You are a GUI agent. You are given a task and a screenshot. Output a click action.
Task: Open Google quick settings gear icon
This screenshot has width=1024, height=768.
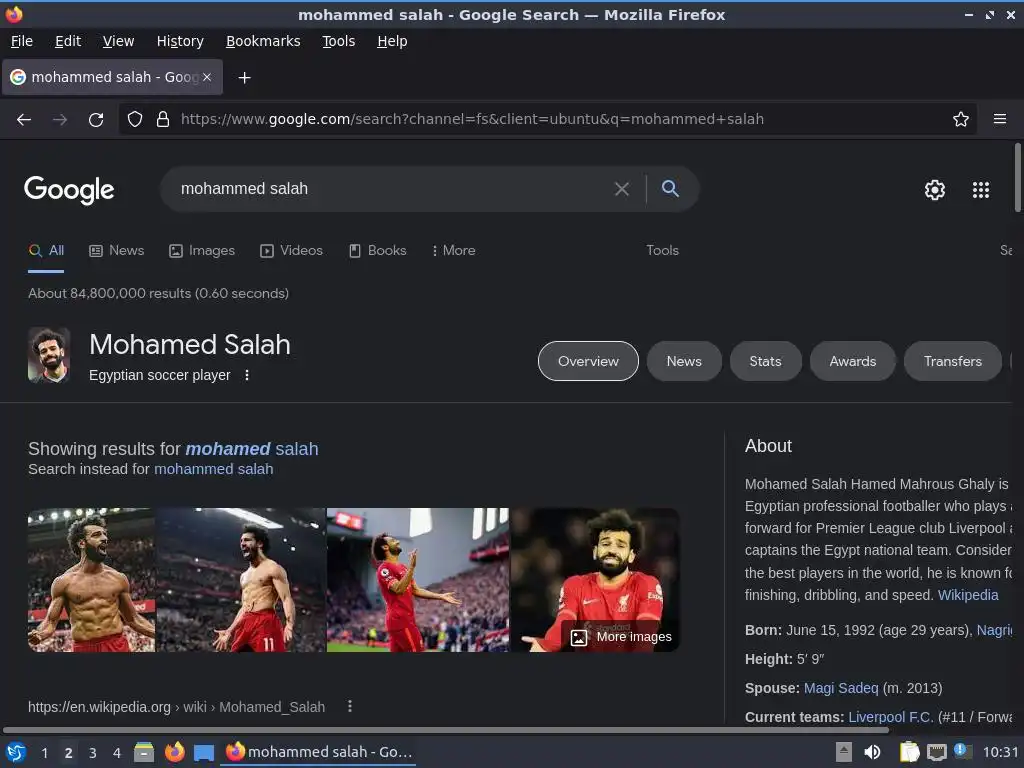tap(935, 190)
